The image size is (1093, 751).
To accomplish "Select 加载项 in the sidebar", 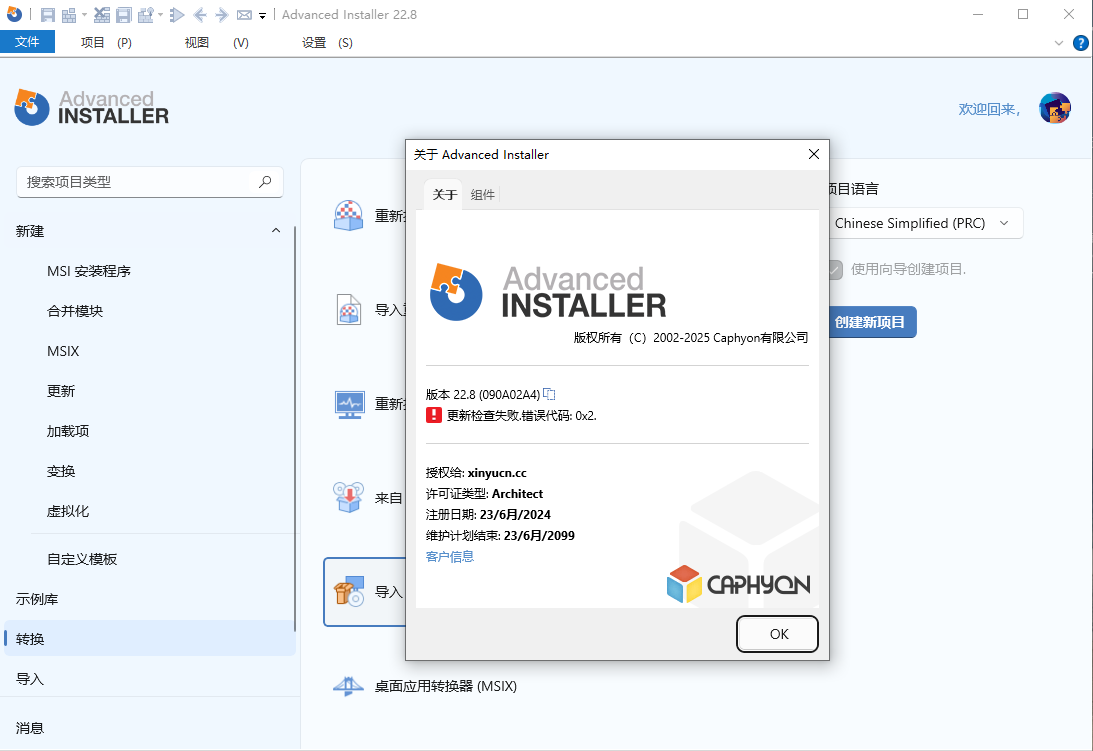I will coord(68,431).
